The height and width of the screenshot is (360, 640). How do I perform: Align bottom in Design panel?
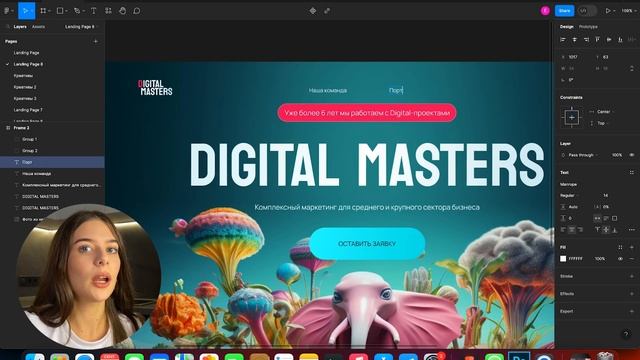pyautogui.click(x=620, y=40)
